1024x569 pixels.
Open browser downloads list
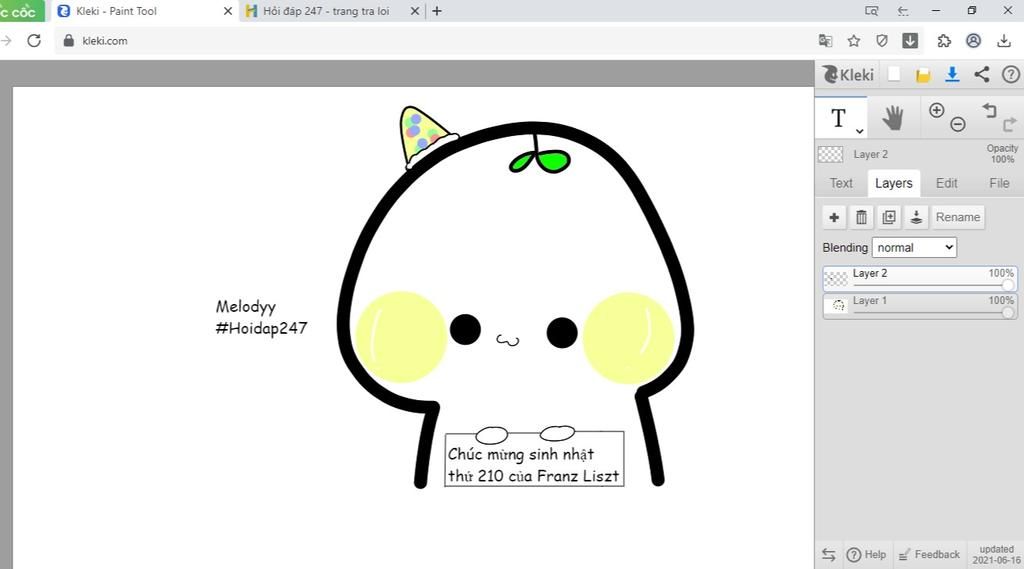pyautogui.click(x=1004, y=41)
